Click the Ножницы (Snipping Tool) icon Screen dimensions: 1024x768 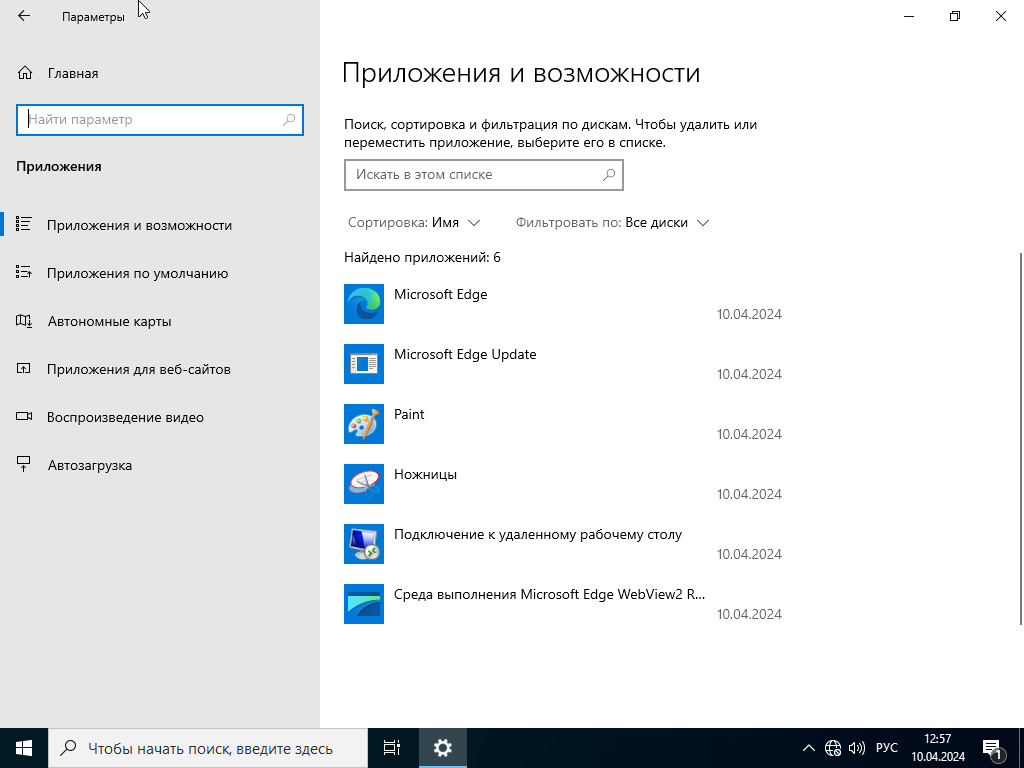[x=364, y=484]
